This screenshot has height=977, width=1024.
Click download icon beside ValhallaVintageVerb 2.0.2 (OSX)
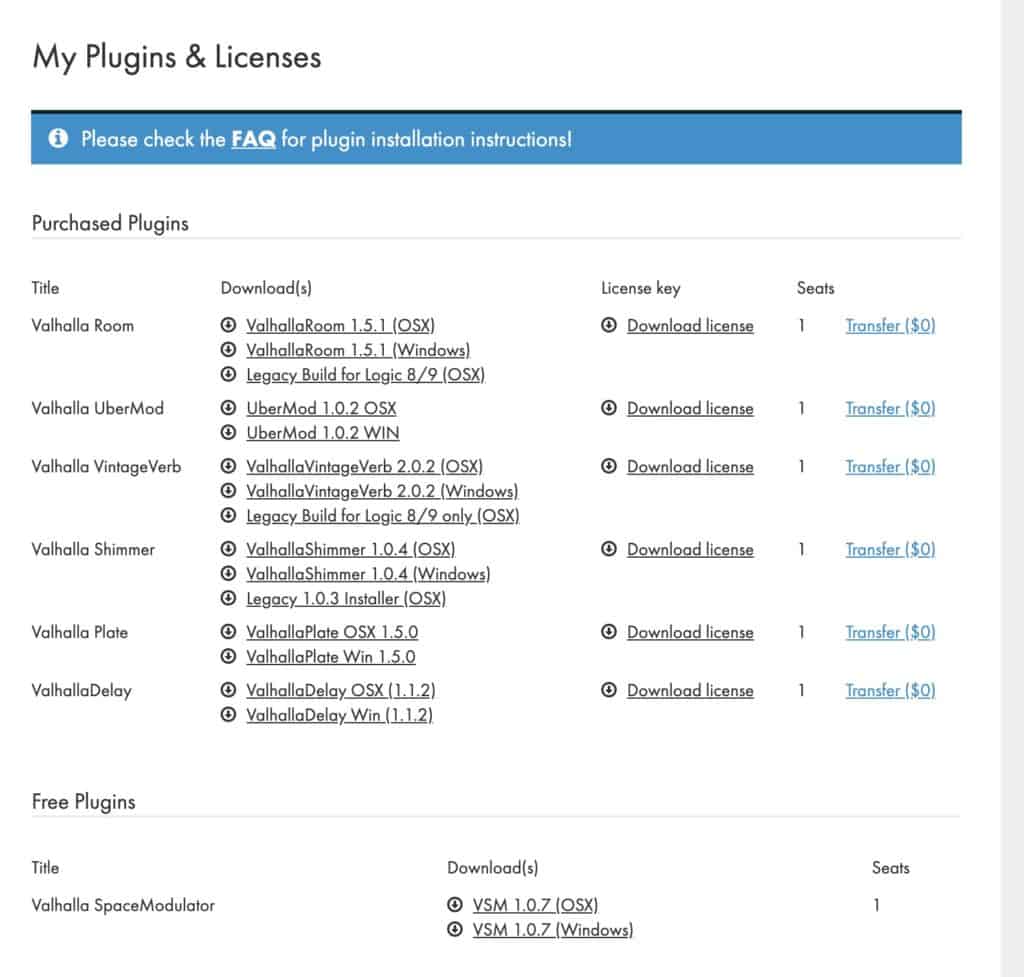pos(228,466)
